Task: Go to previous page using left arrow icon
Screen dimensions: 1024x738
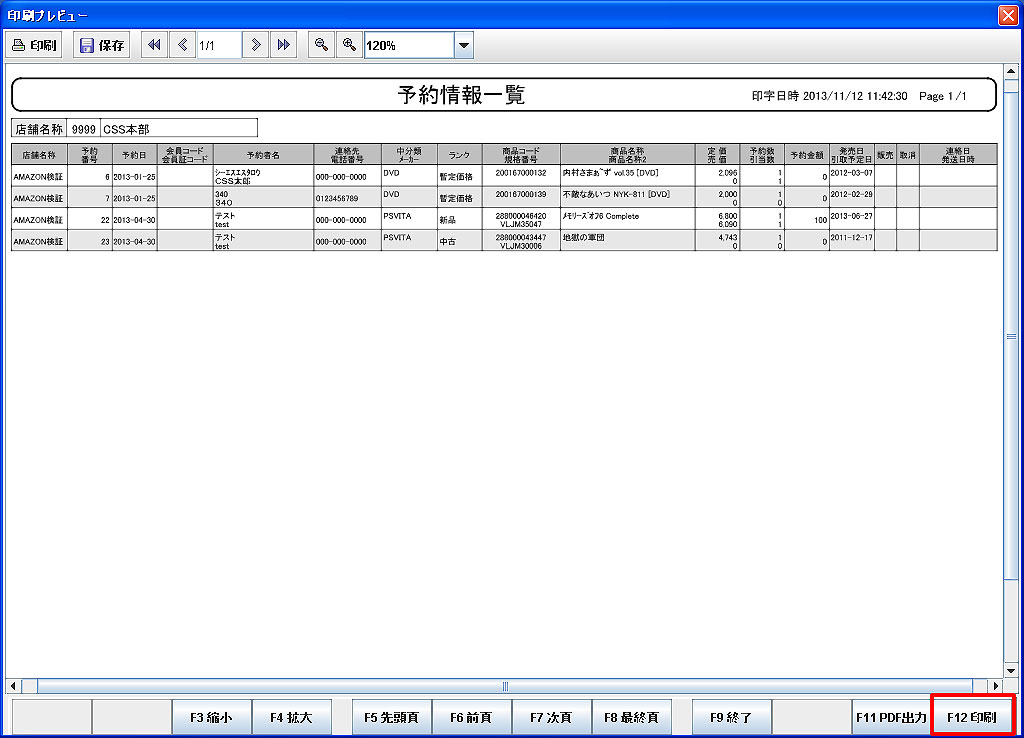Action: click(x=183, y=45)
